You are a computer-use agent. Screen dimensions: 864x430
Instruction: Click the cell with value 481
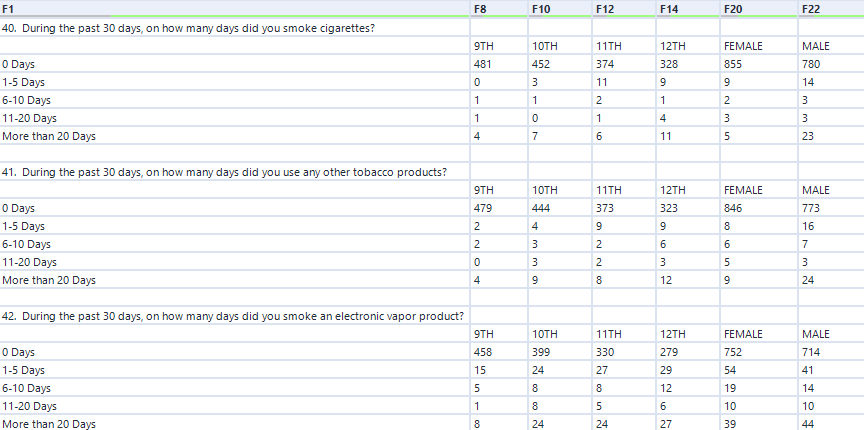(x=482, y=64)
